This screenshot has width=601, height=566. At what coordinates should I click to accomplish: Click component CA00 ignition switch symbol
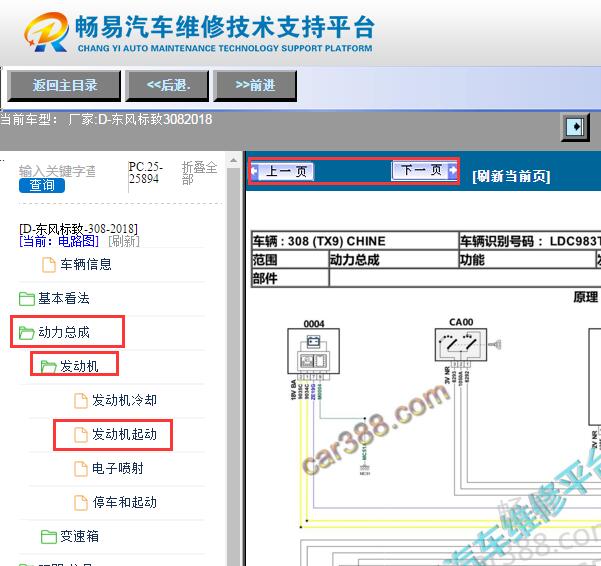point(461,345)
